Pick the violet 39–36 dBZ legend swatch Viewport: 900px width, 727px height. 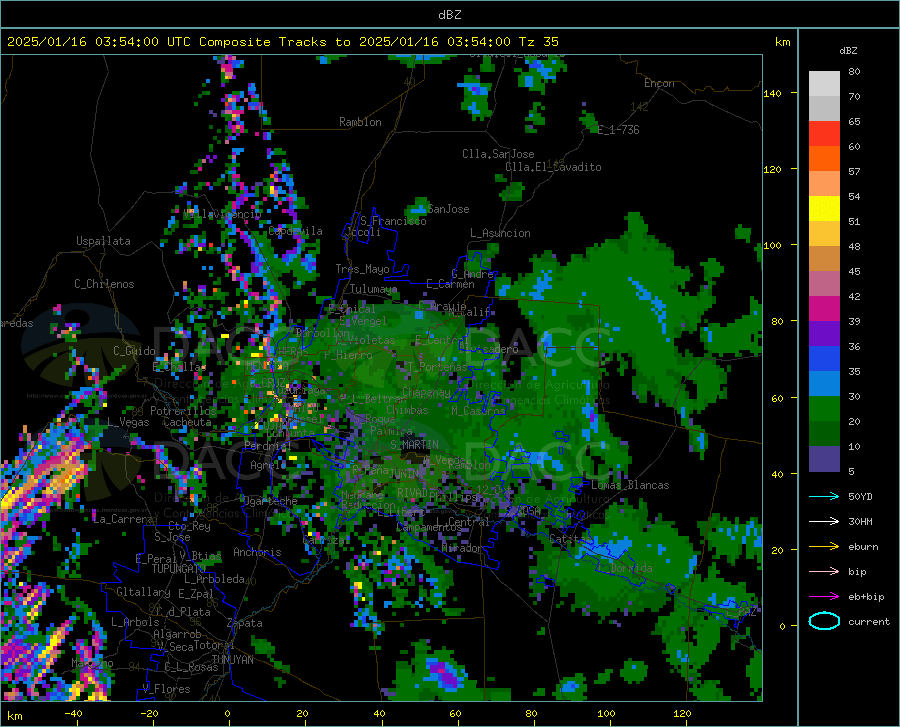click(824, 334)
